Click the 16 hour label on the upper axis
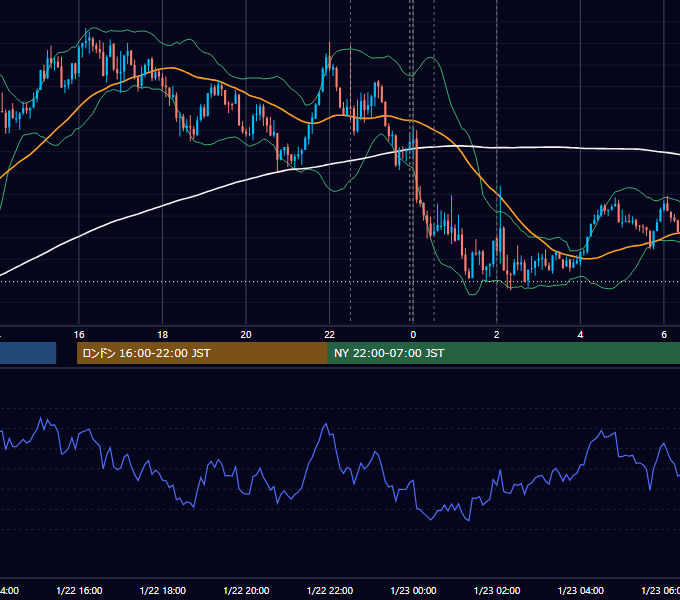This screenshot has width=680, height=600. point(79,335)
